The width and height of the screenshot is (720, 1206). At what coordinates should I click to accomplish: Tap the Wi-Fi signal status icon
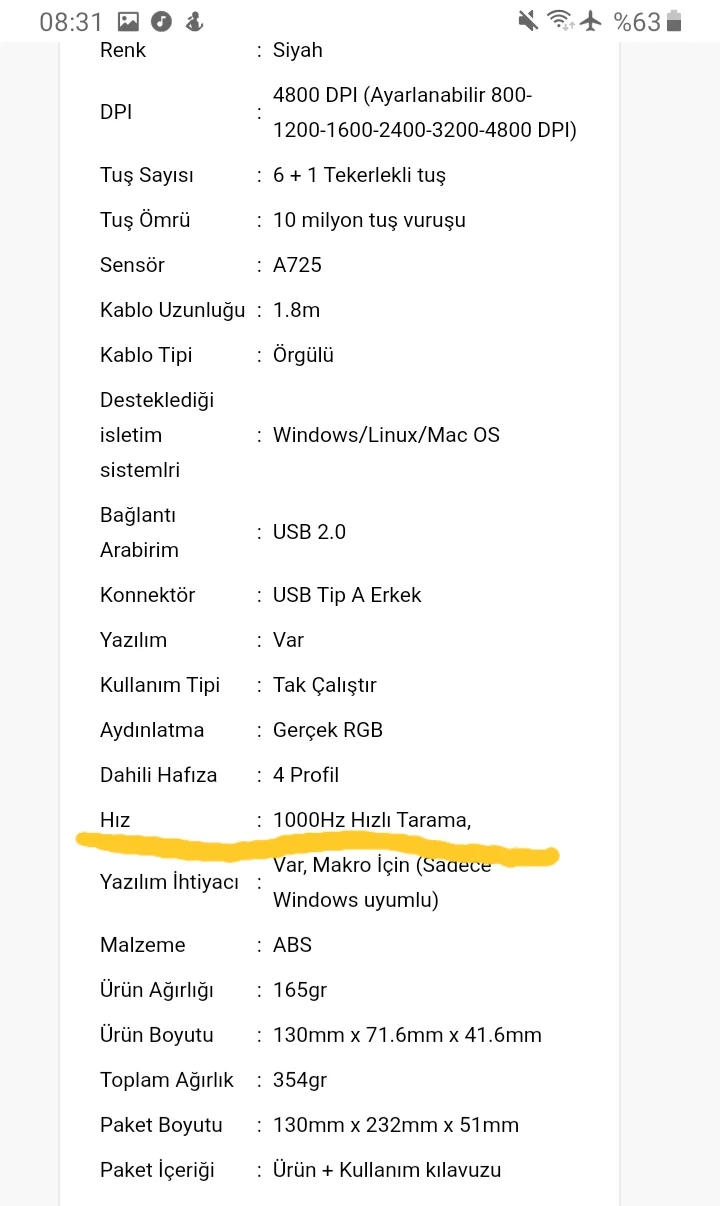(560, 21)
